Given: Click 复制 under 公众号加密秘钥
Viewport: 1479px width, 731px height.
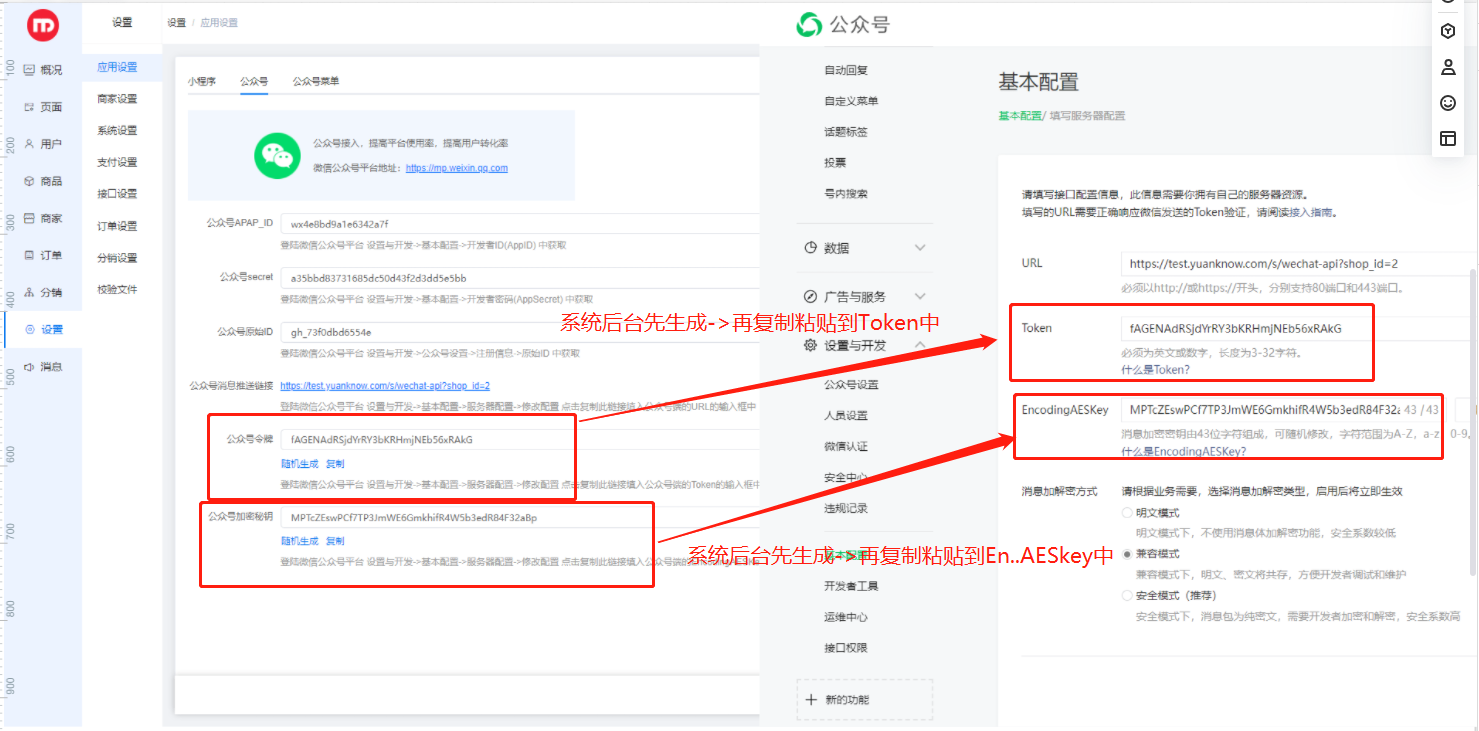Looking at the screenshot, I should tap(335, 541).
